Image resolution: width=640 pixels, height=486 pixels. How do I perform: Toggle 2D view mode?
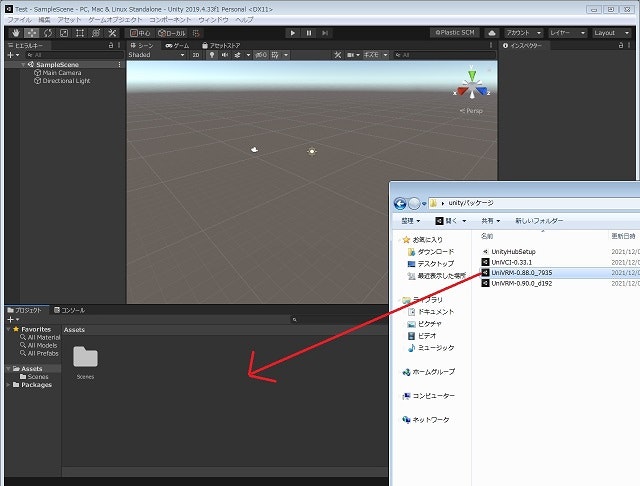coord(196,55)
